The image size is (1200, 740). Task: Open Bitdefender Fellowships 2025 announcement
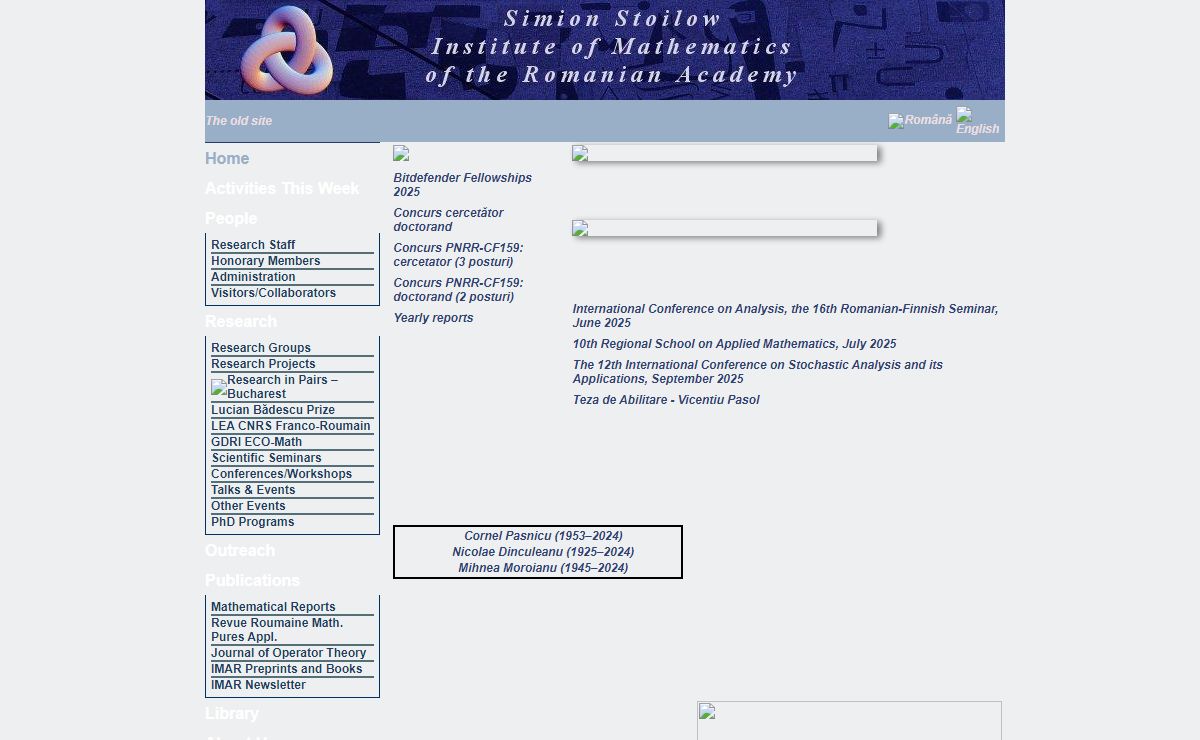[x=462, y=185]
